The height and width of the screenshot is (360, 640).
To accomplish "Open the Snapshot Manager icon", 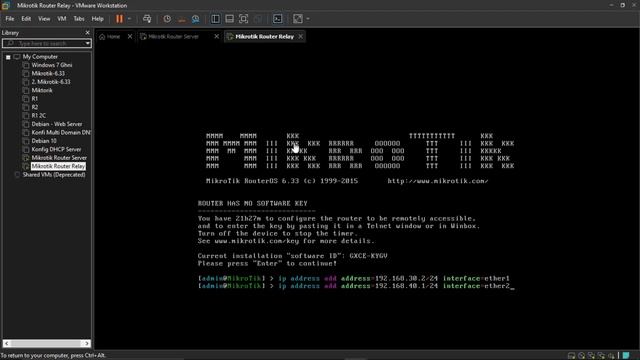I will pyautogui.click(x=196, y=19).
